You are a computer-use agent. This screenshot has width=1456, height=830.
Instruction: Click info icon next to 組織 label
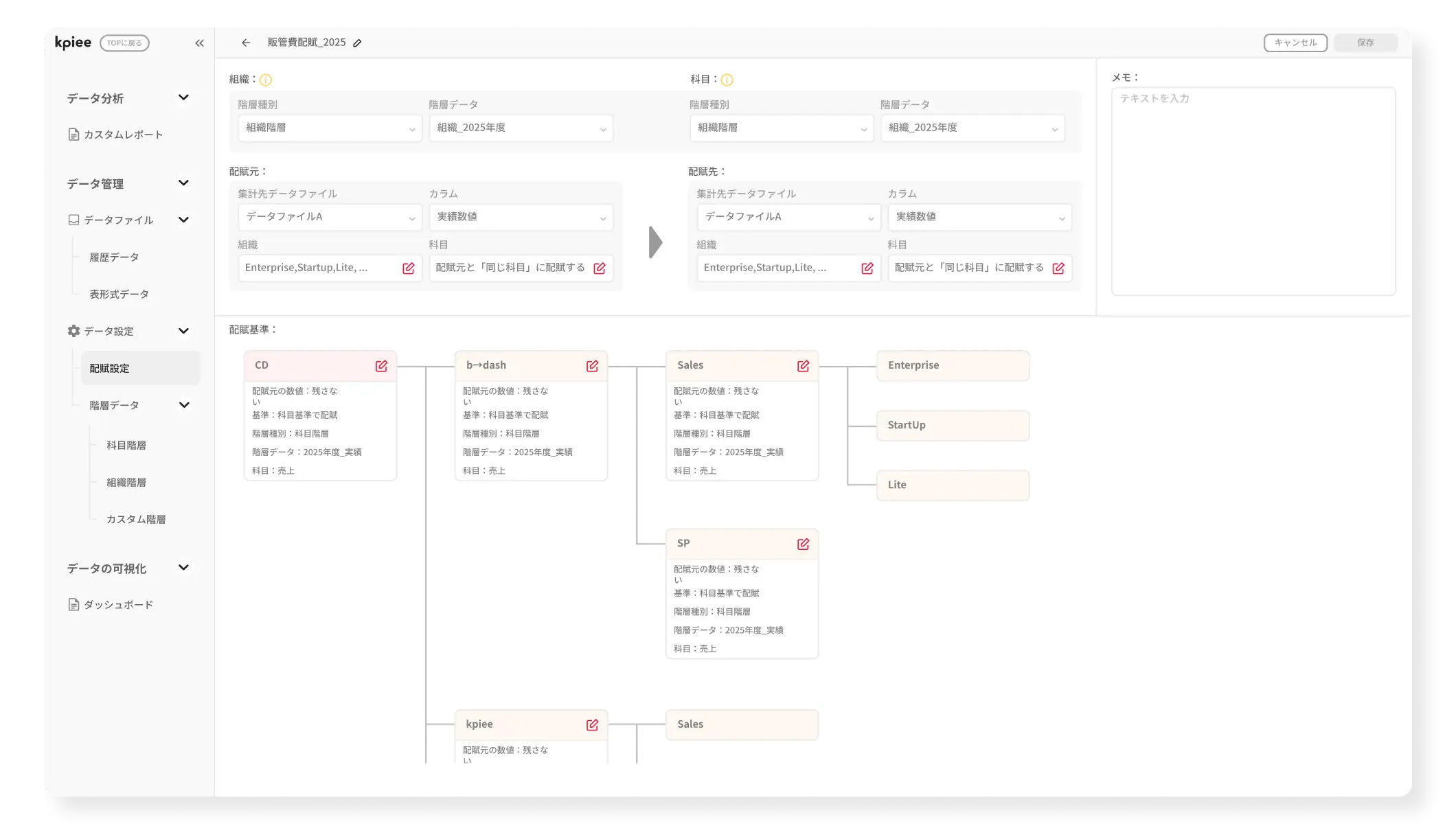click(266, 80)
